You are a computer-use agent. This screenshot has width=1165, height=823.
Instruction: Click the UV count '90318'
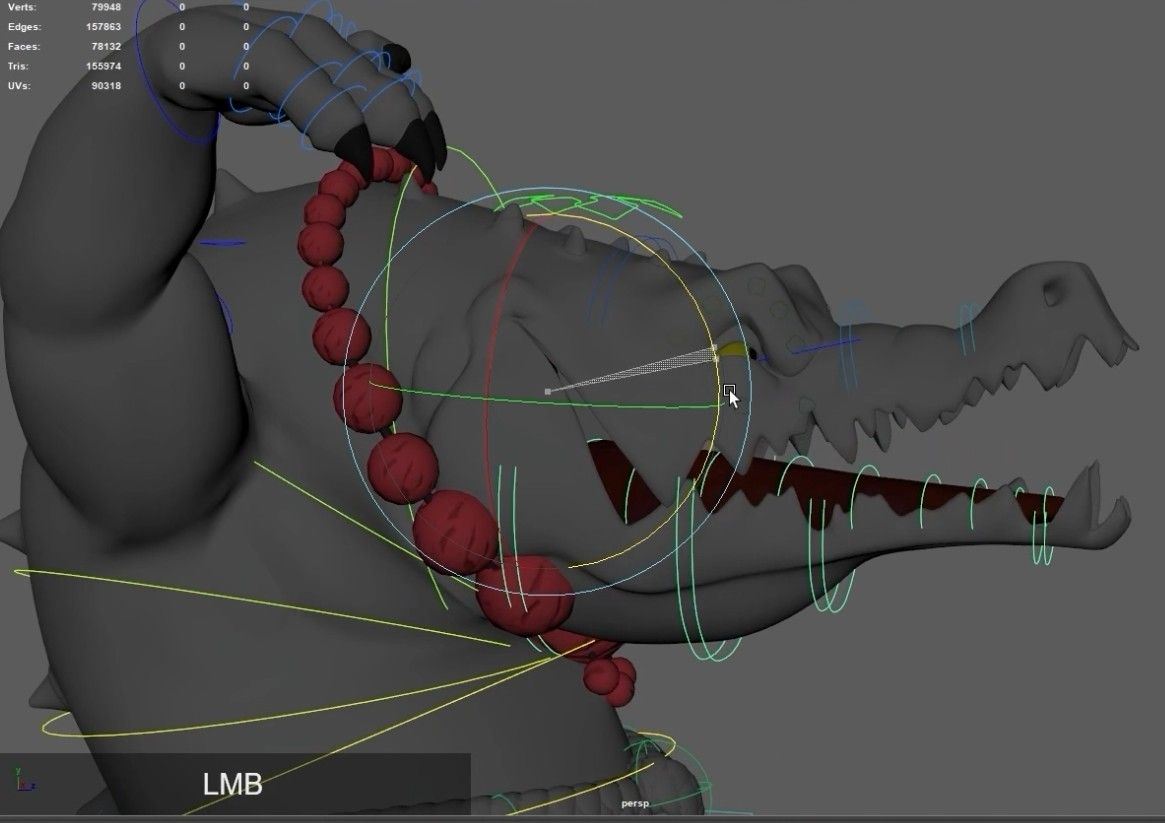coord(106,85)
